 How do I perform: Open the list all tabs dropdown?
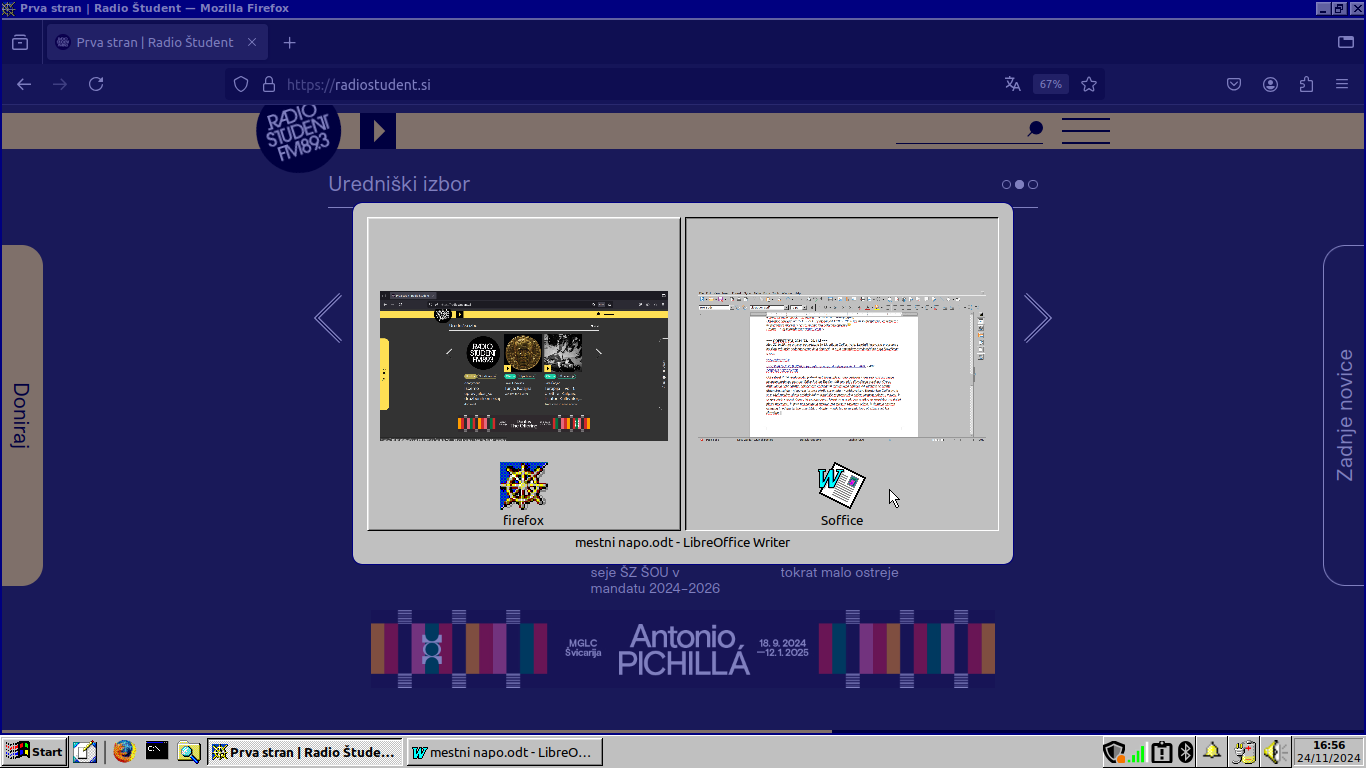[1345, 42]
